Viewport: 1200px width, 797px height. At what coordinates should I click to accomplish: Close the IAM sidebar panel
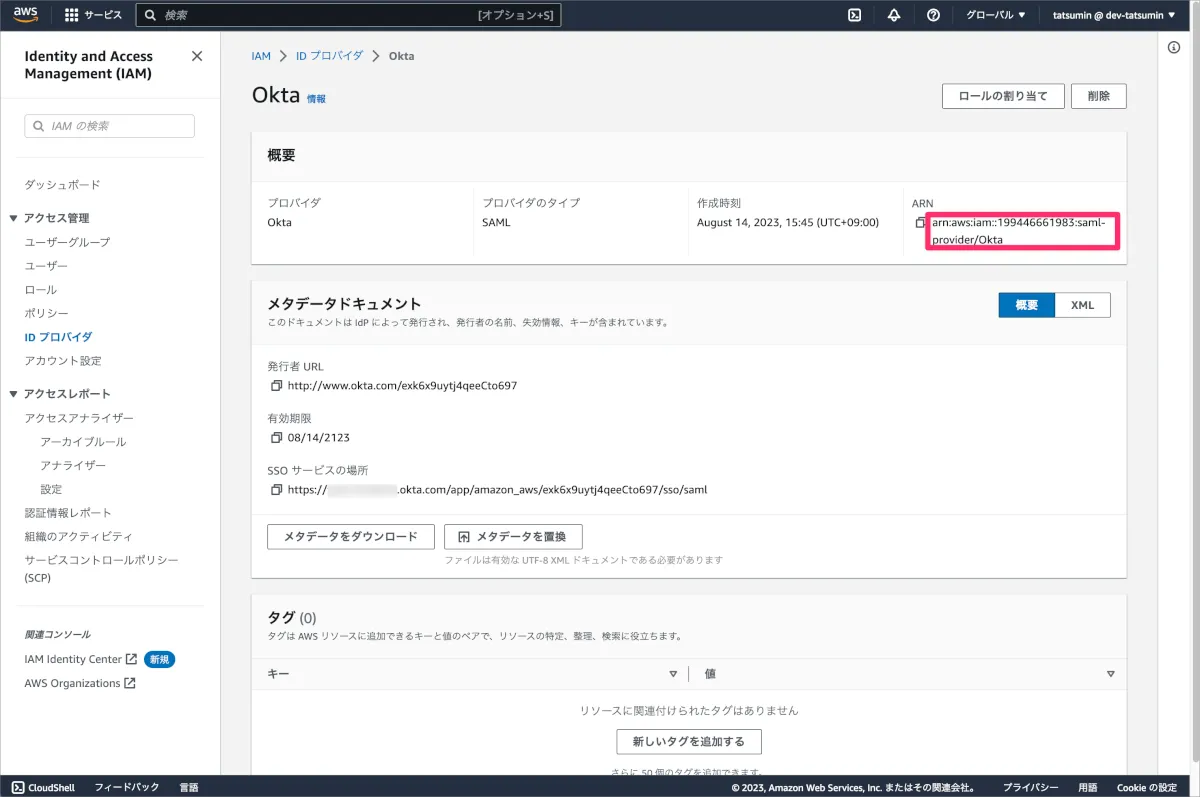click(x=197, y=57)
